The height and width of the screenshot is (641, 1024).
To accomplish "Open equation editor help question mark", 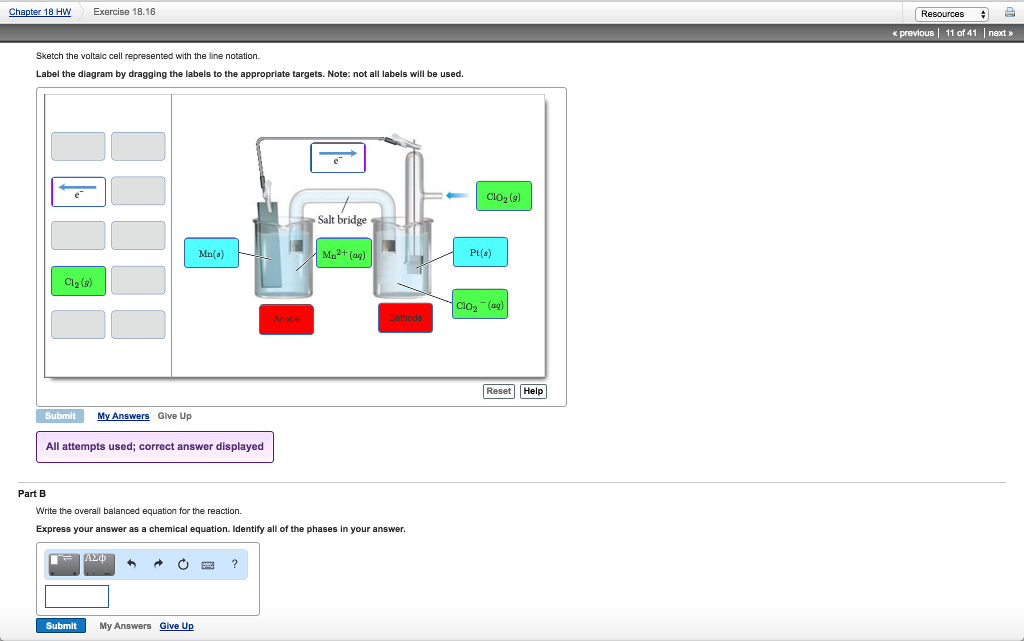I will click(x=234, y=564).
